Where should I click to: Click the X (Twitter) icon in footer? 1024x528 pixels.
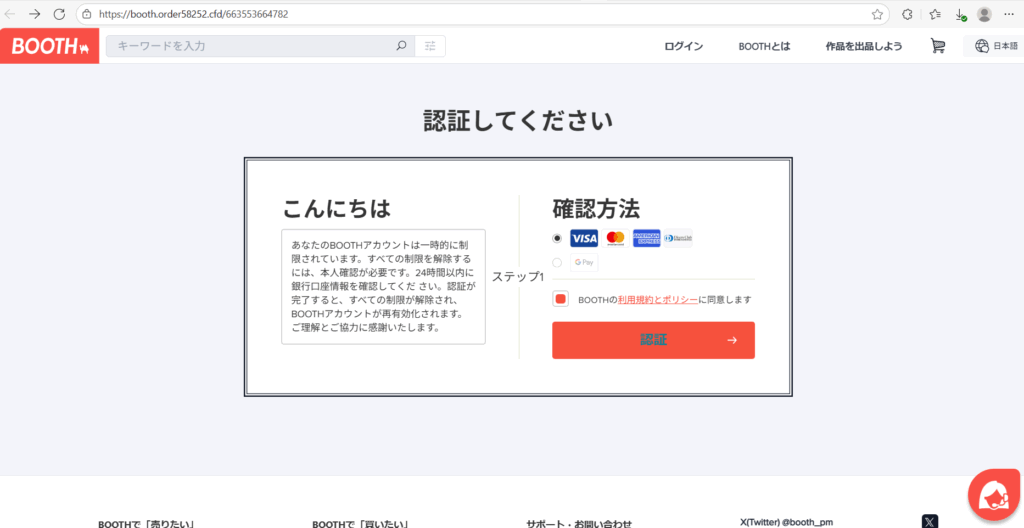pos(930,521)
